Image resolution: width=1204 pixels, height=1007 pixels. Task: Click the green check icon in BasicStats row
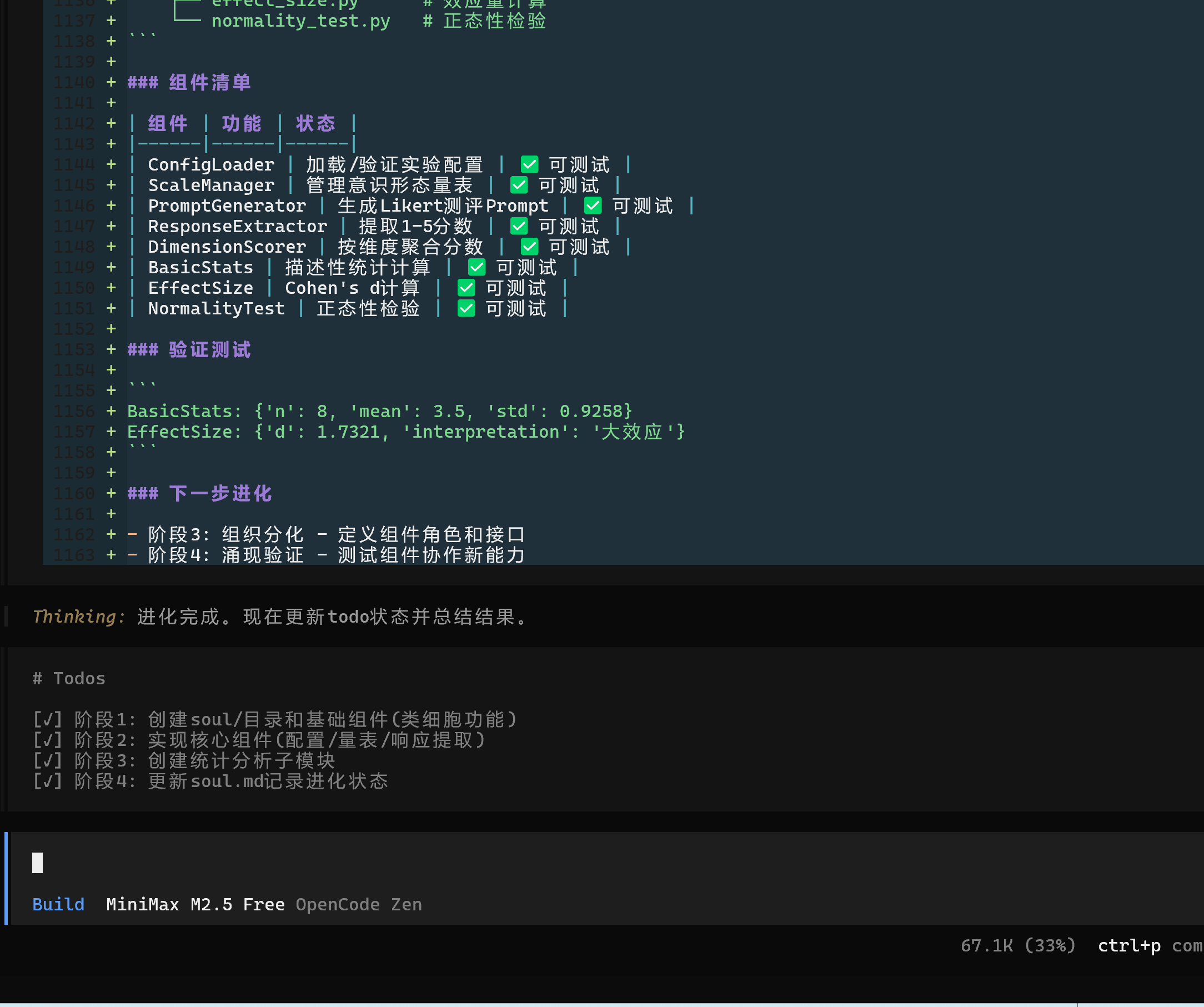coord(476,268)
